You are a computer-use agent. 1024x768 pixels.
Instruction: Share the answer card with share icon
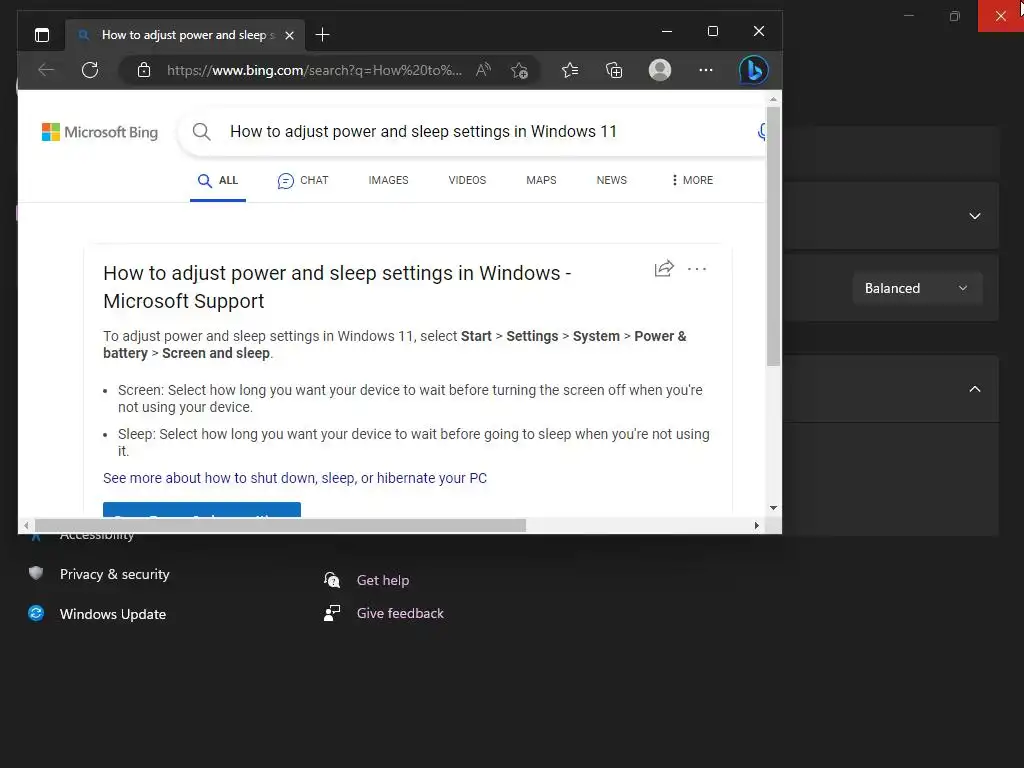664,268
